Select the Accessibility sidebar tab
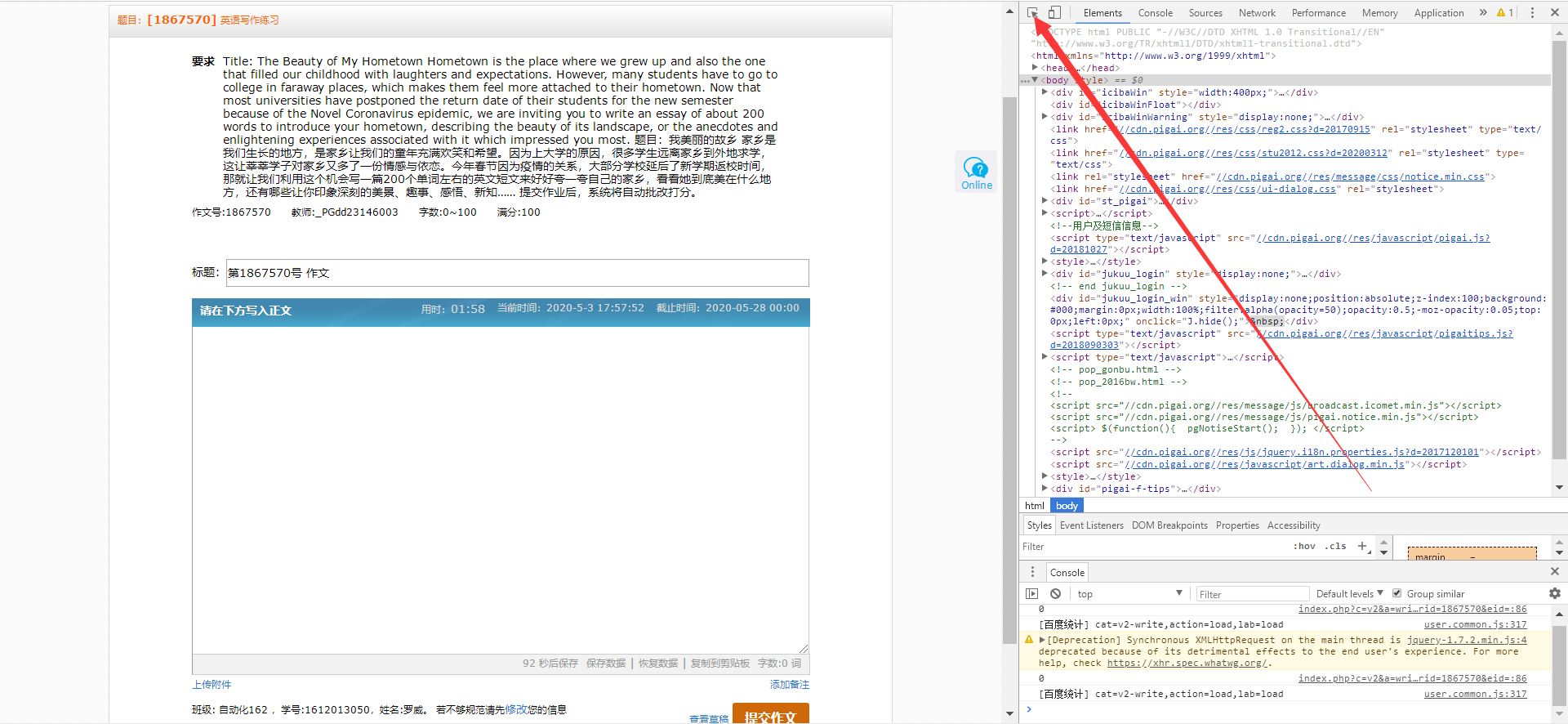The image size is (1568, 724). pyautogui.click(x=1294, y=525)
